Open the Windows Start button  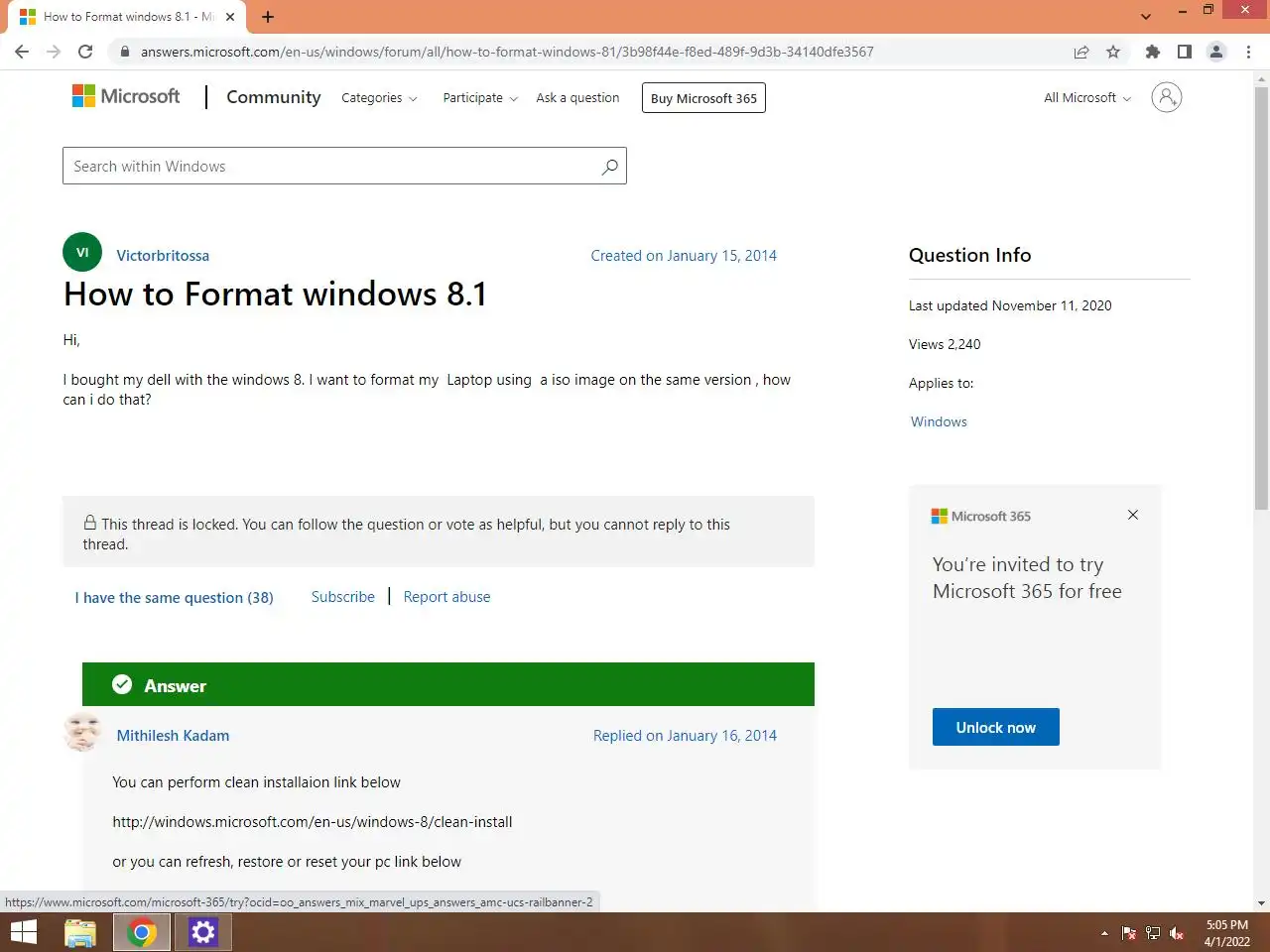pyautogui.click(x=23, y=932)
